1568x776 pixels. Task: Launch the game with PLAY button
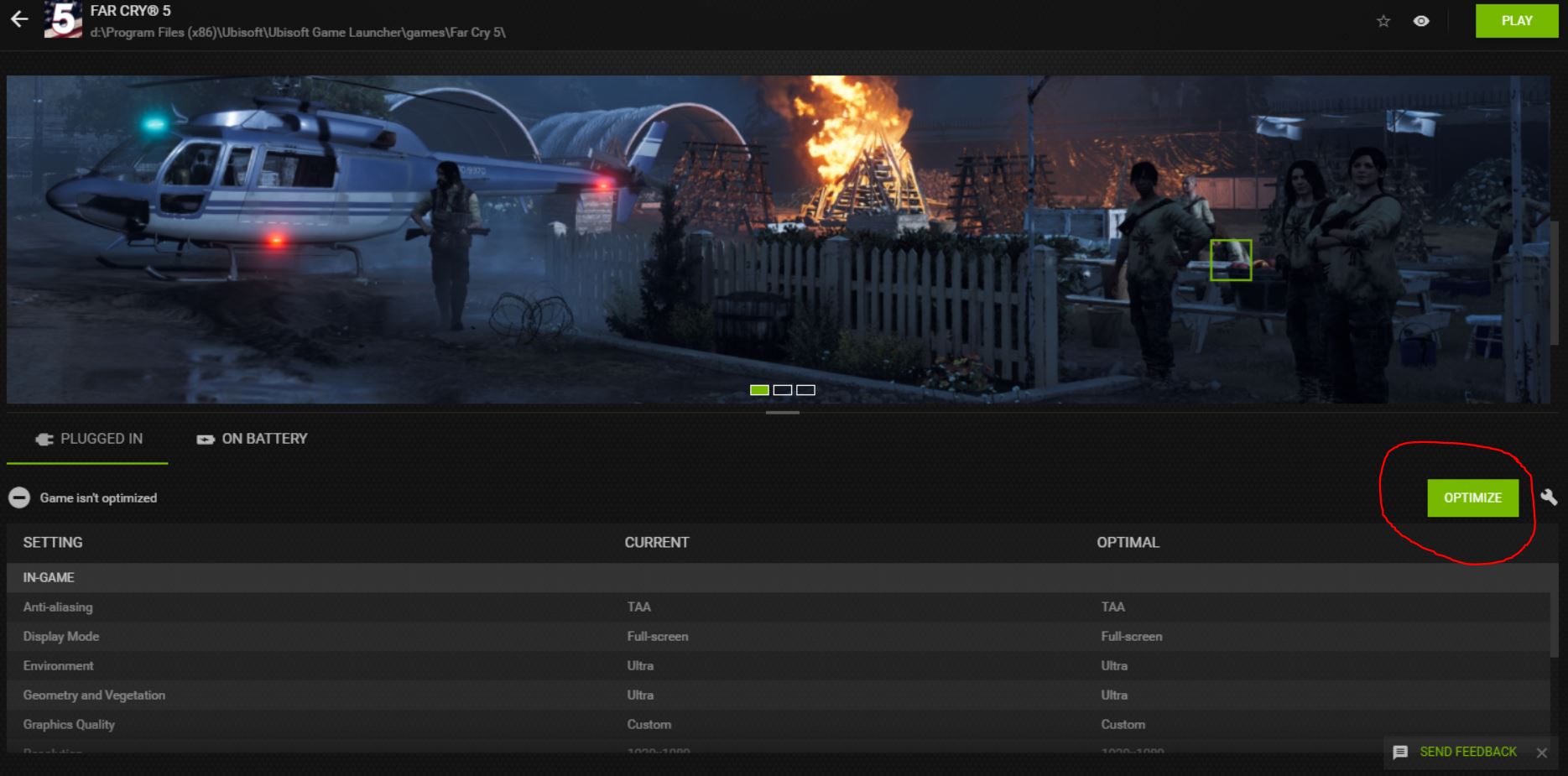1517,21
